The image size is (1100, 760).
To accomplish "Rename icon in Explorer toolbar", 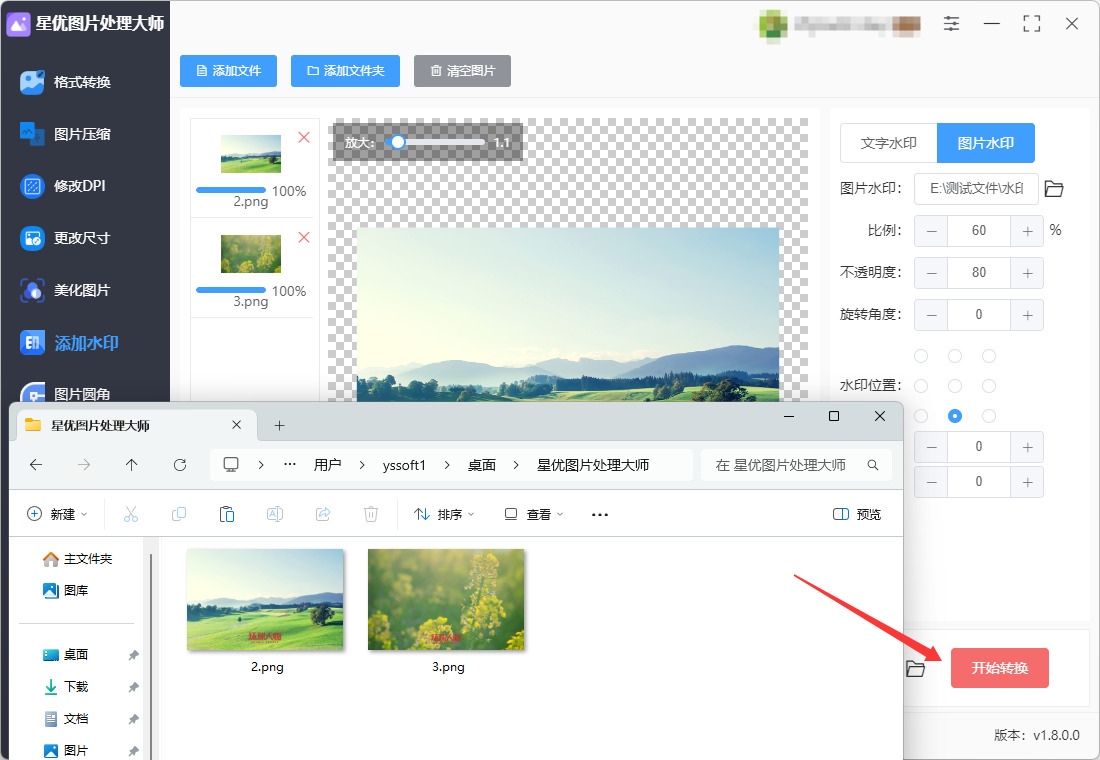I will tap(275, 514).
